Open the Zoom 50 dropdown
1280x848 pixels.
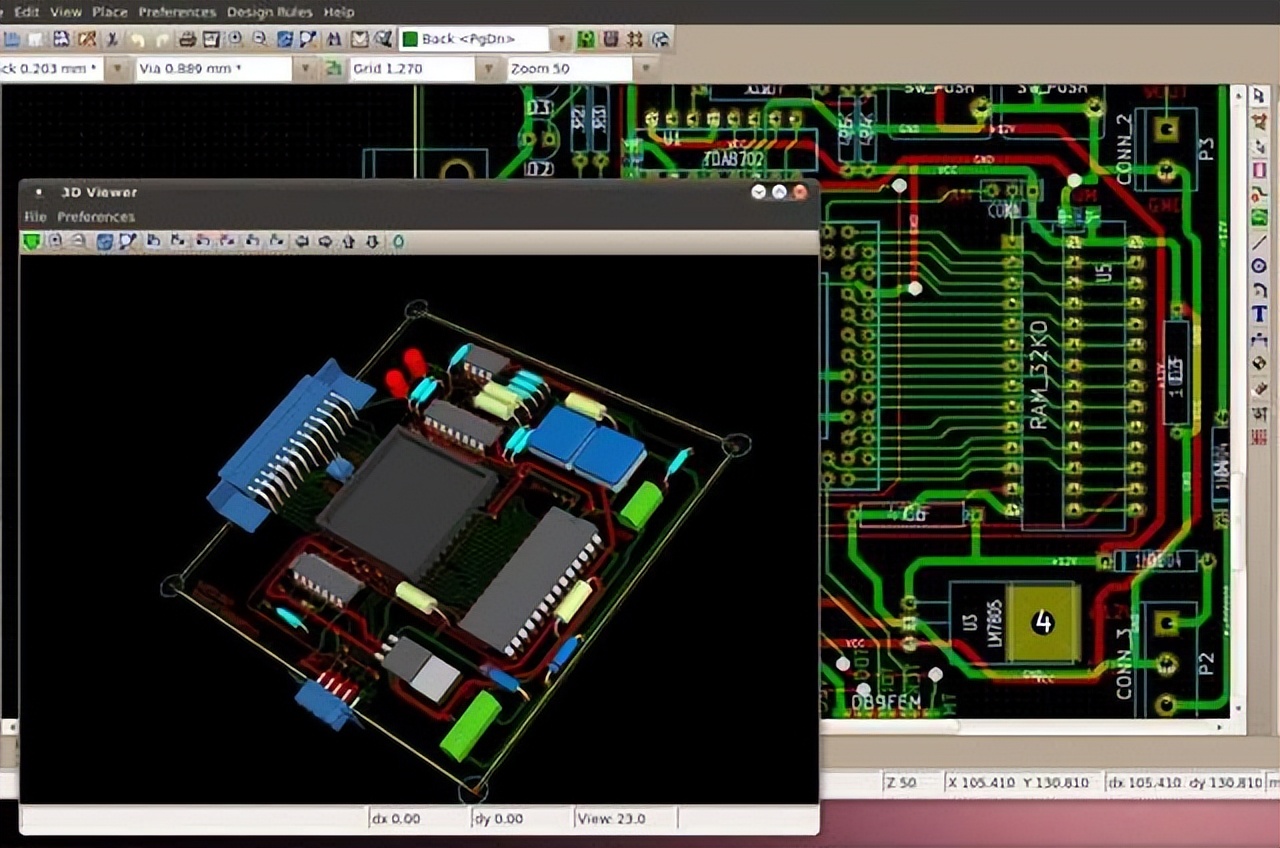[x=645, y=69]
